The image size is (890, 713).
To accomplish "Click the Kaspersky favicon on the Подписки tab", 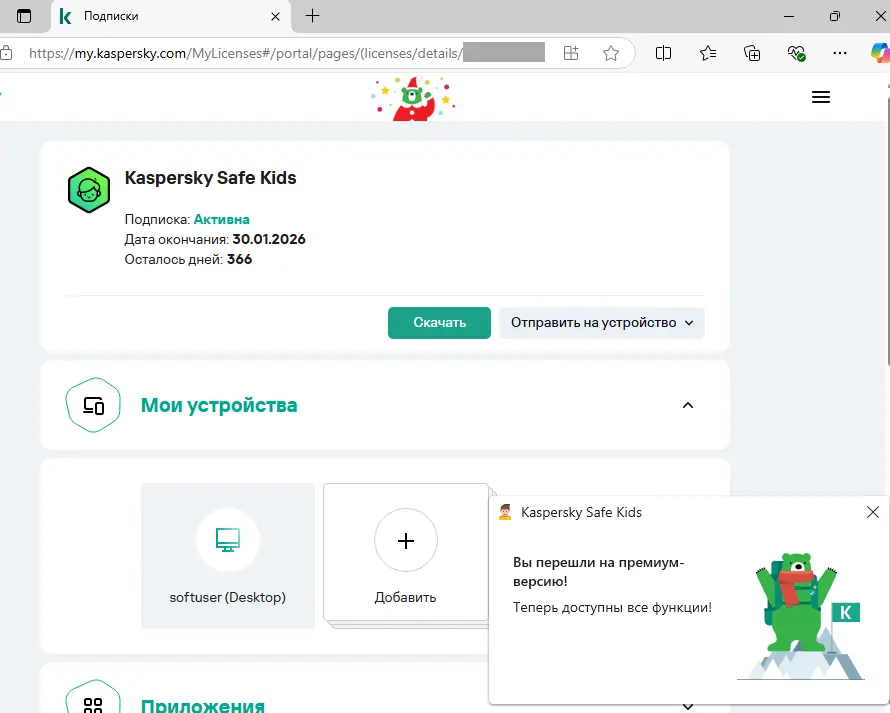I will coord(65,16).
